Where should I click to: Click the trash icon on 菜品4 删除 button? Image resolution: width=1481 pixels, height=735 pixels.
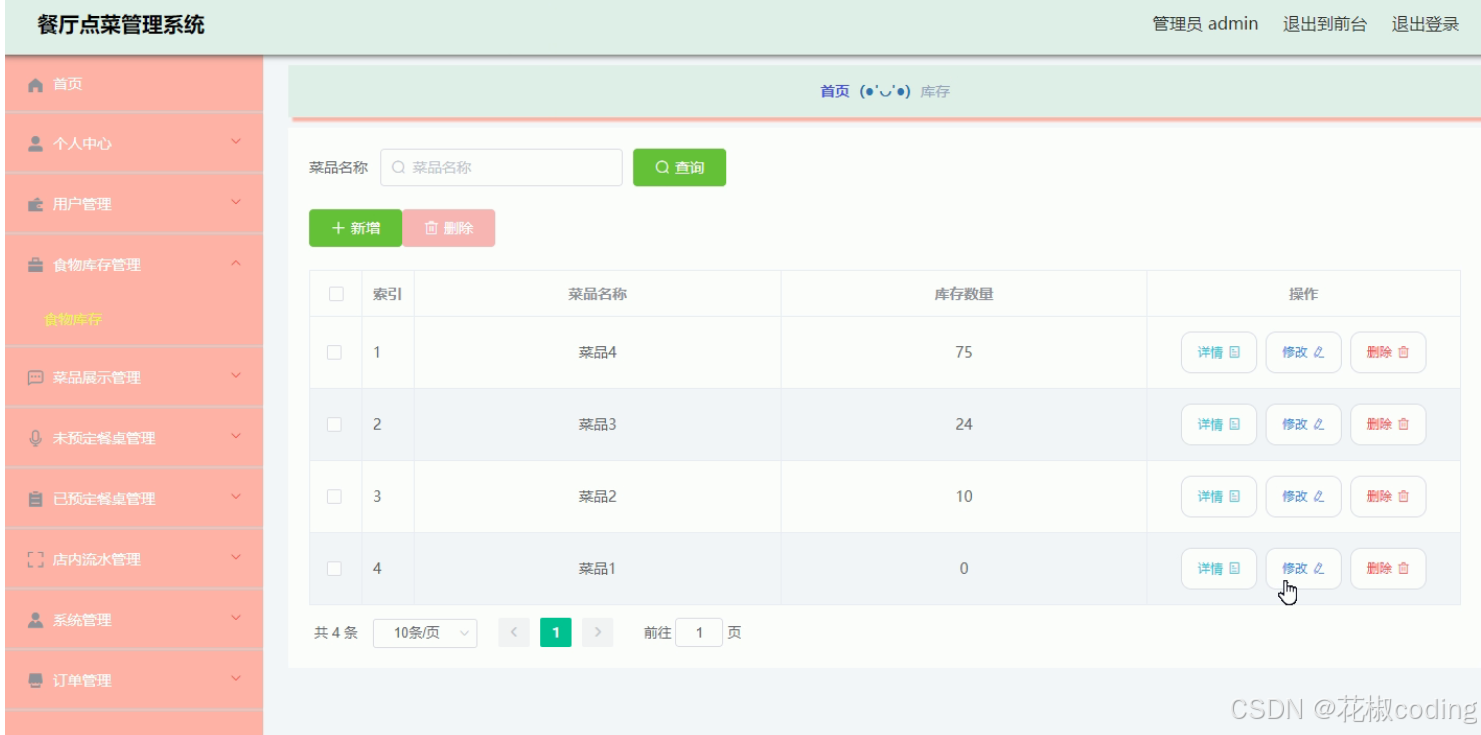click(x=1403, y=352)
